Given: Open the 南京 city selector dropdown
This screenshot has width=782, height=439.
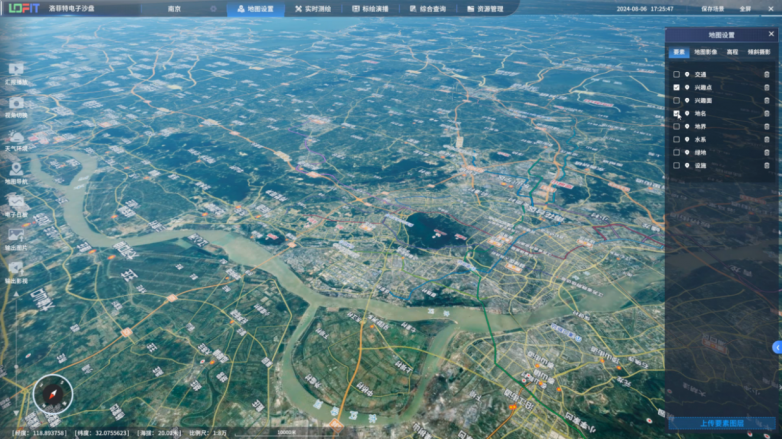Looking at the screenshot, I should (190, 8).
